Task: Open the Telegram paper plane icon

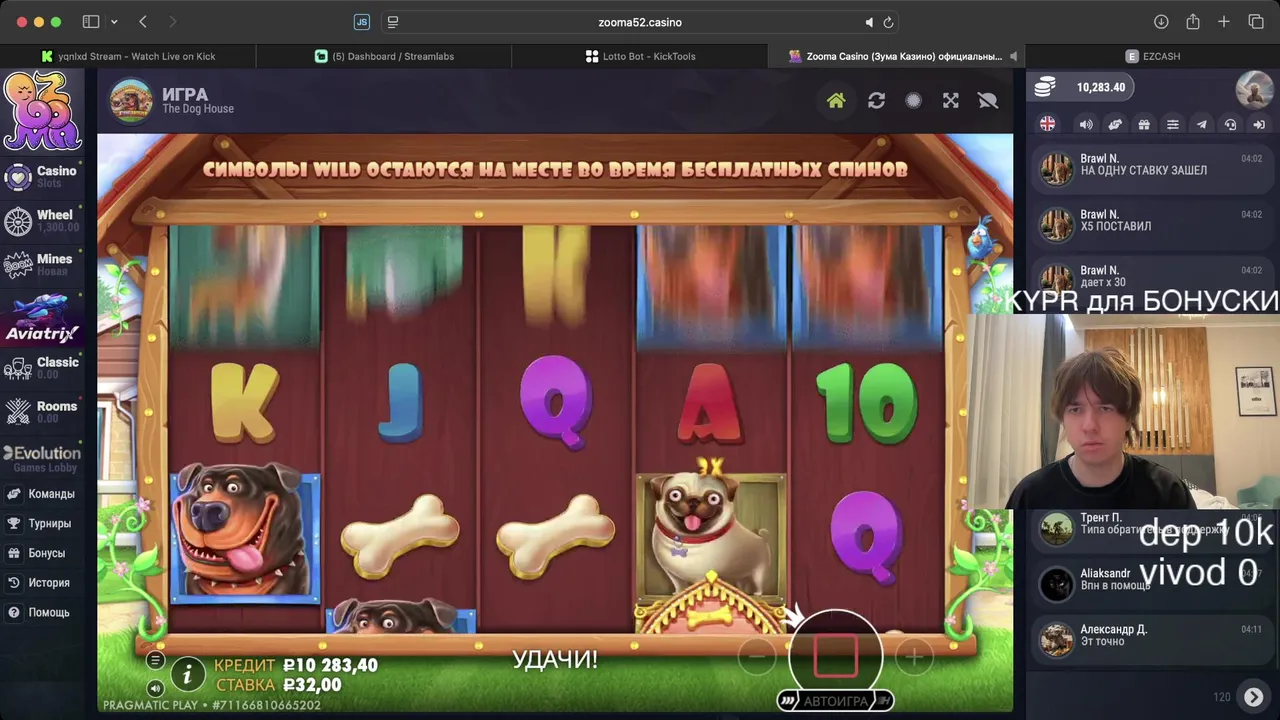Action: 1202,124
